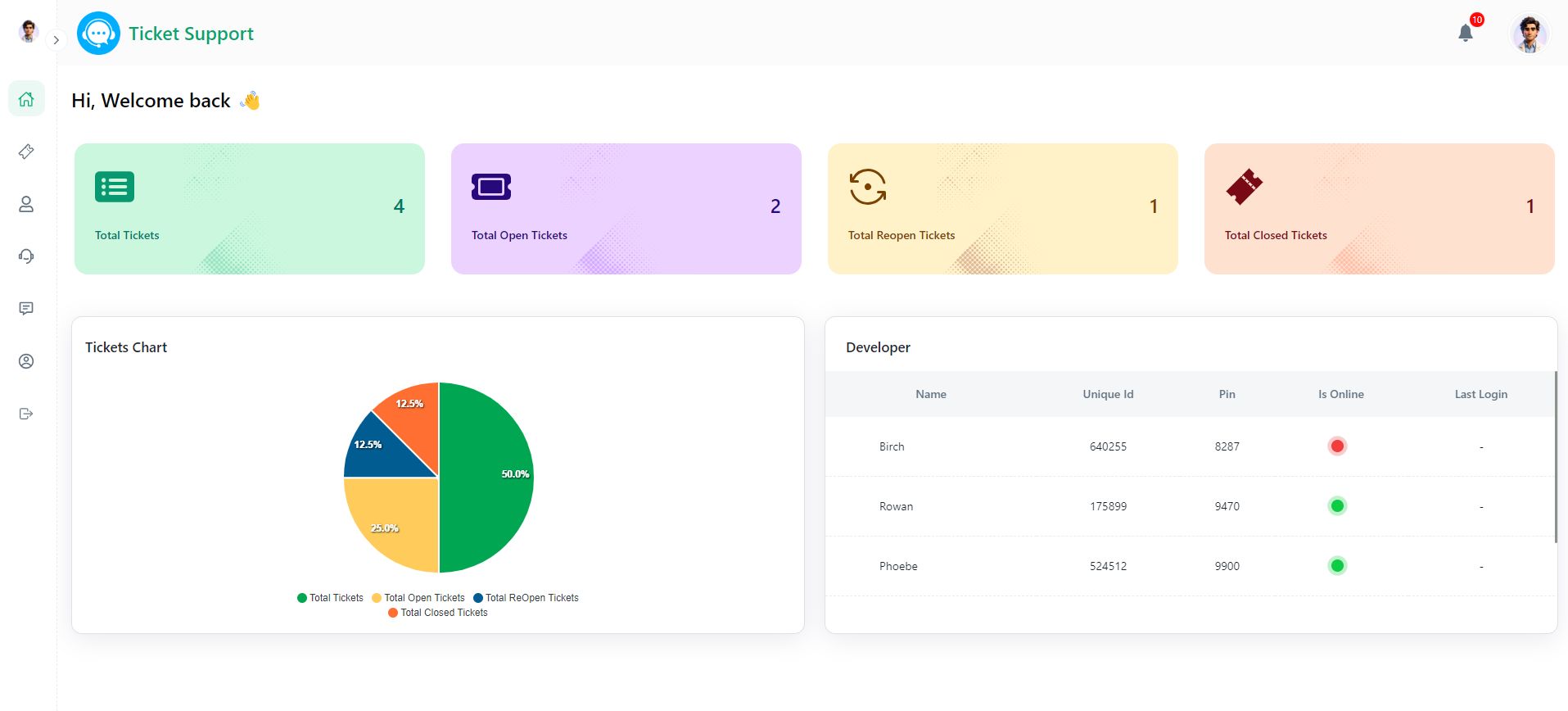Viewport: 1568px width, 711px height.
Task: Click the Total Tickets count 4
Action: pyautogui.click(x=399, y=206)
